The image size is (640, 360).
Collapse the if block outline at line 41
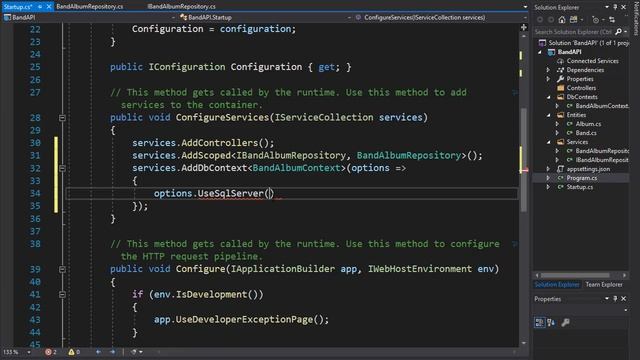pos(62,294)
